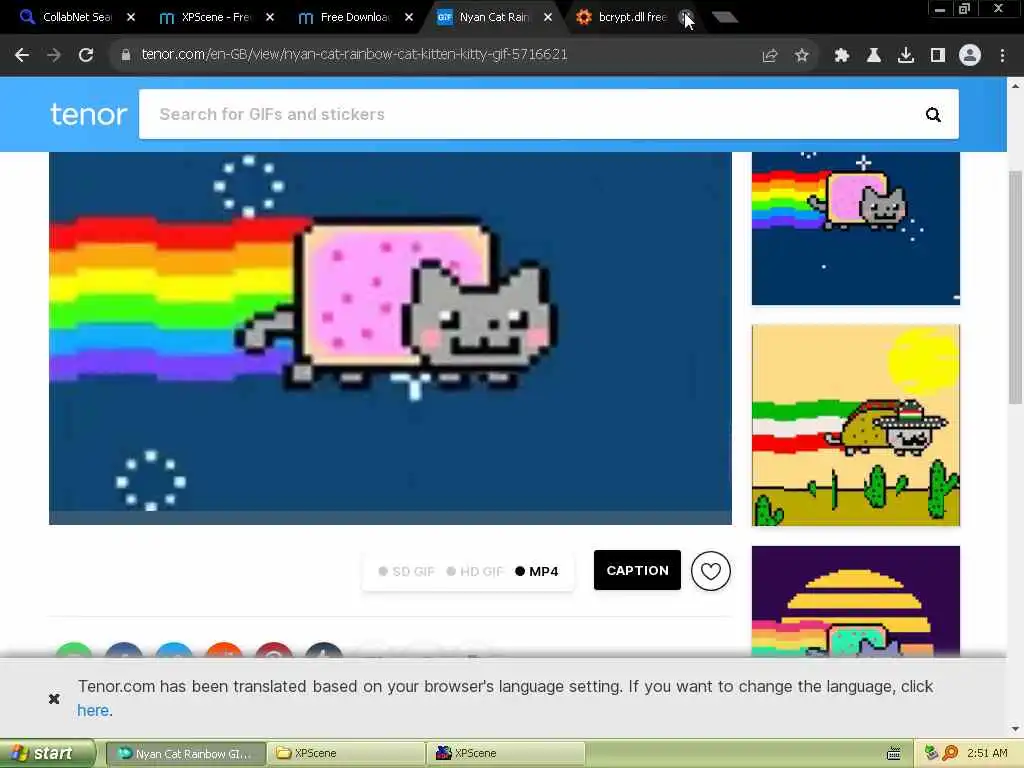Select the MP4 format option
Screen dimensions: 1024x768
[x=537, y=571]
